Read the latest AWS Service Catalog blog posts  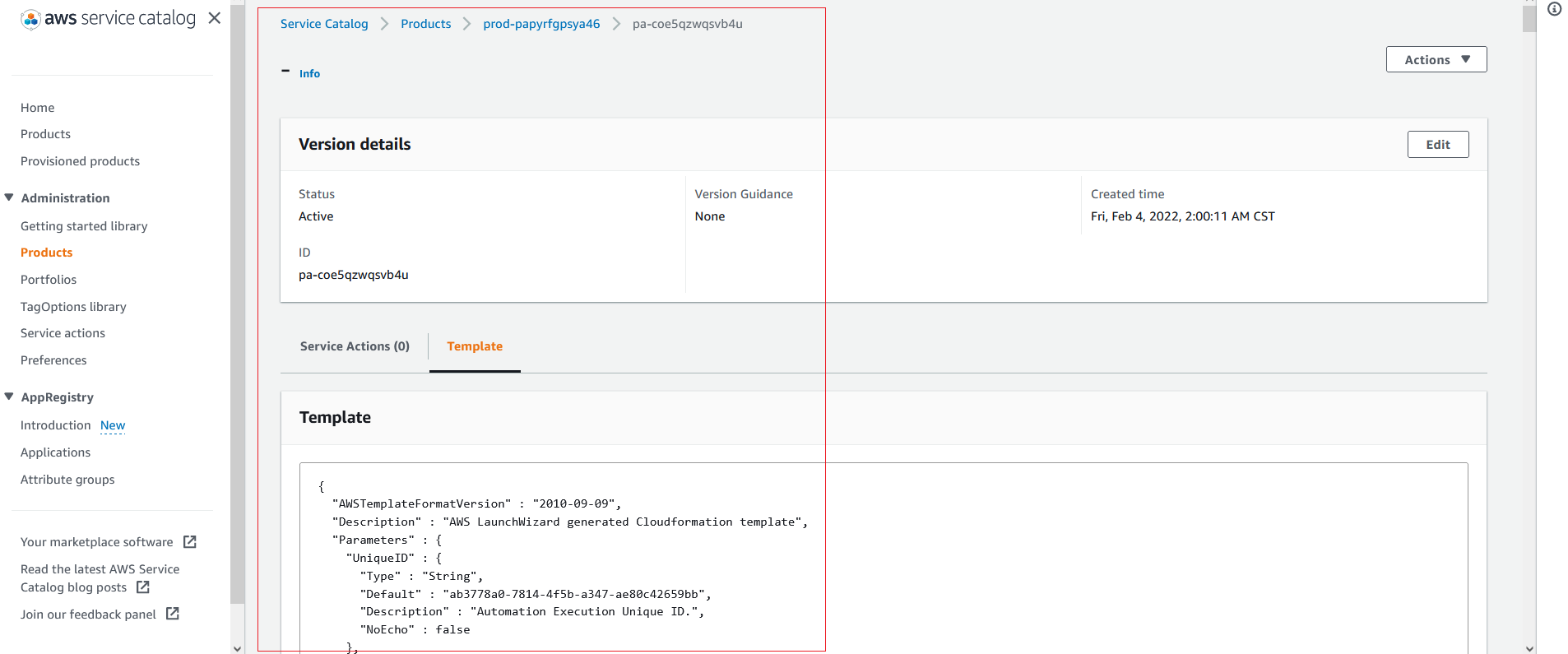pos(100,578)
